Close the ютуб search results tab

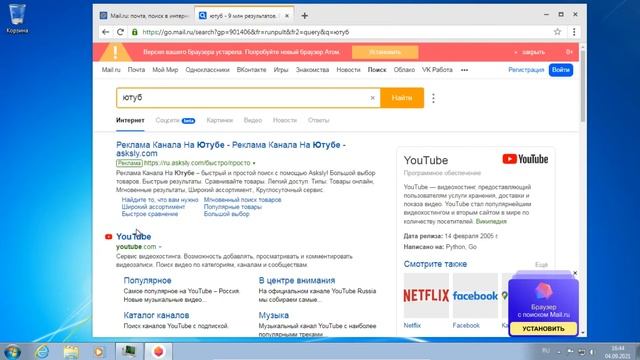pos(287,16)
